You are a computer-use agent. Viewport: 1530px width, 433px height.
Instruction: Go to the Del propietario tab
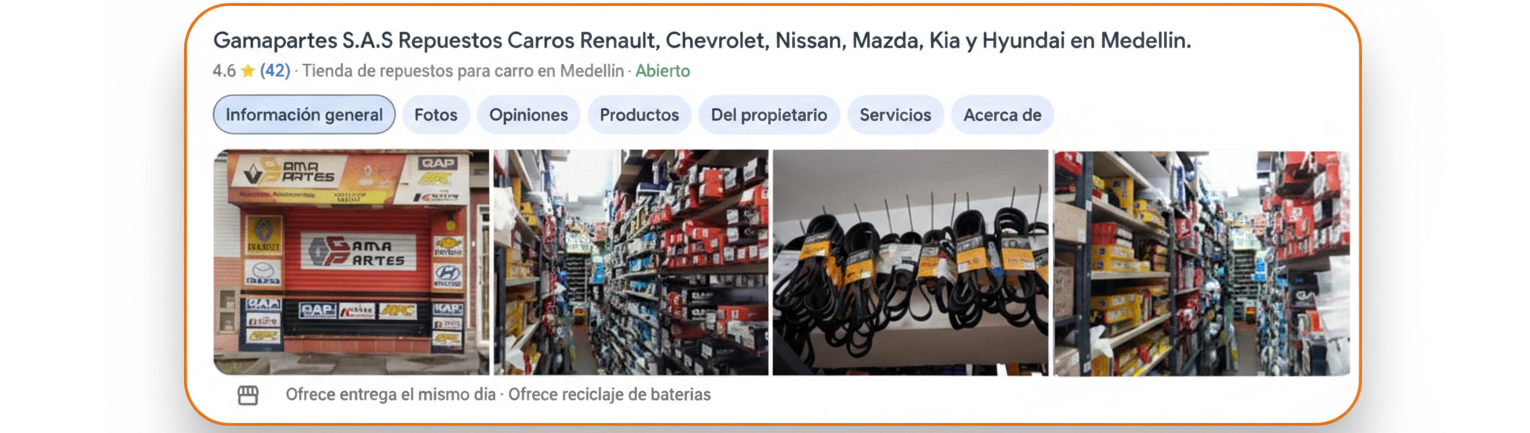point(769,115)
